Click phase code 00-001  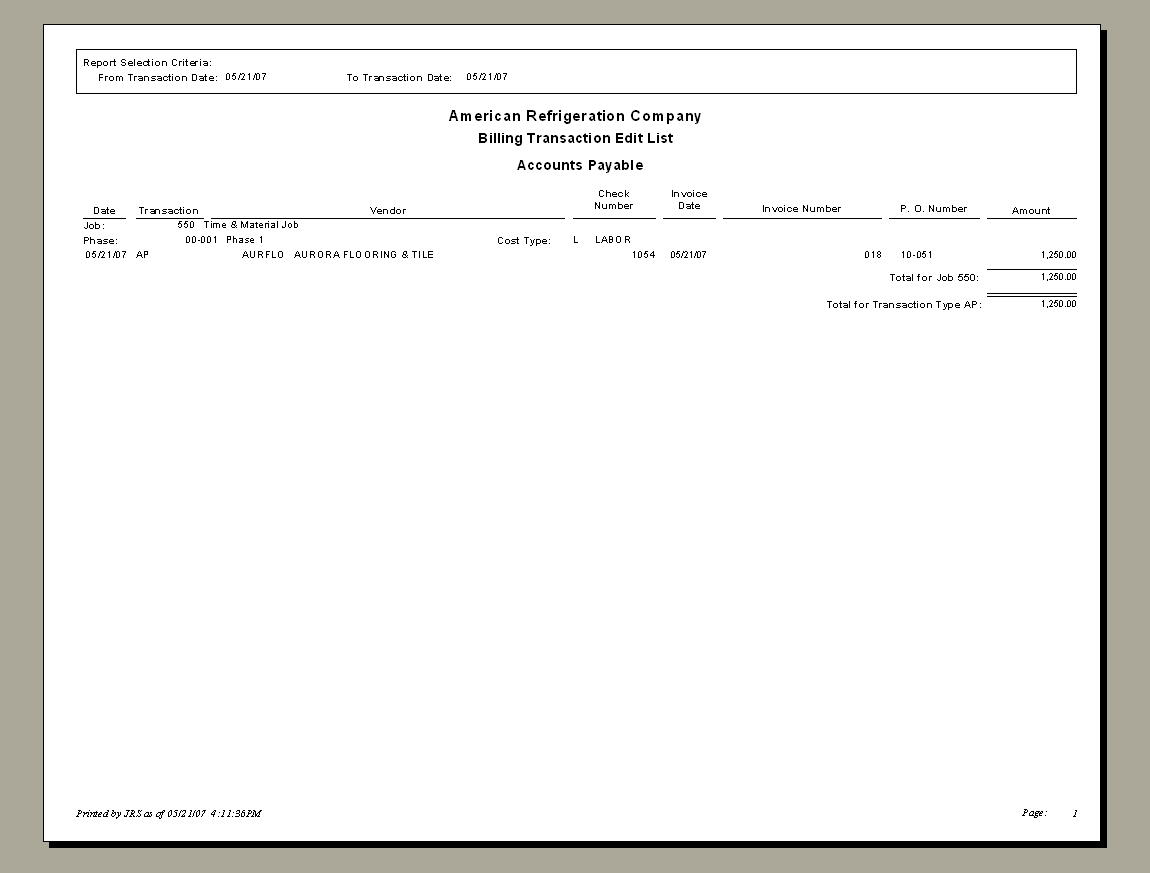pos(202,239)
